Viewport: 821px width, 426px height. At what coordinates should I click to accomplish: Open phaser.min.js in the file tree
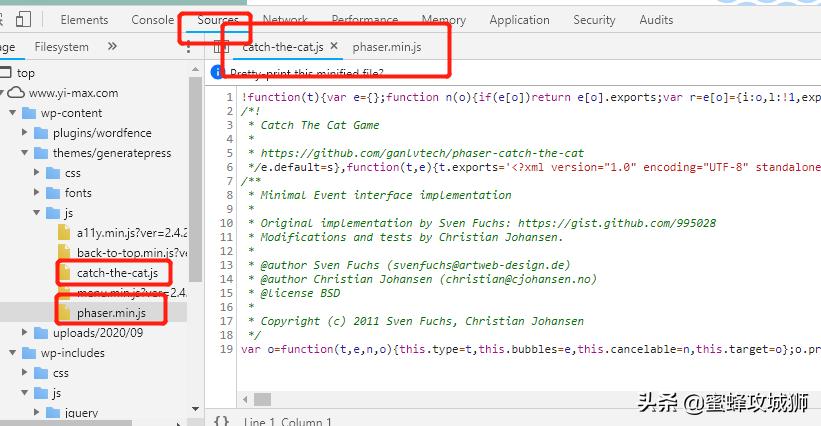pos(112,313)
